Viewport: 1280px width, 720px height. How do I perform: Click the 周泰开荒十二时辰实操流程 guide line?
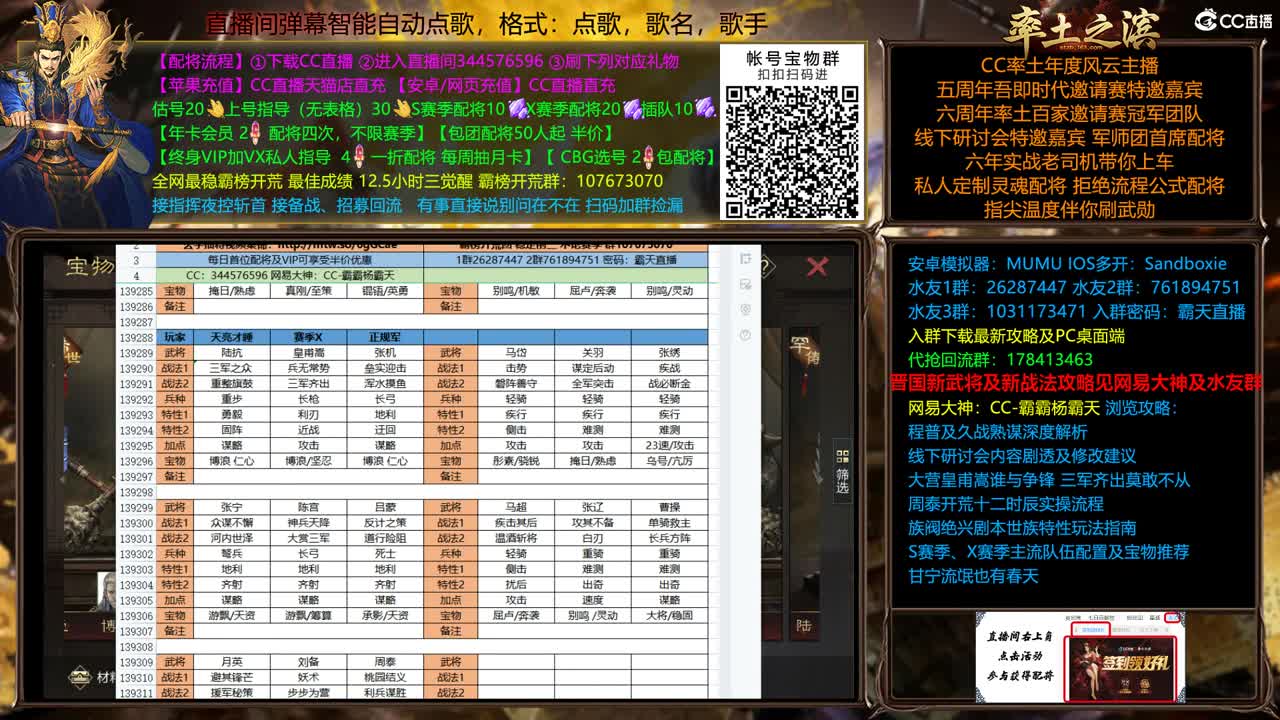tap(1006, 504)
